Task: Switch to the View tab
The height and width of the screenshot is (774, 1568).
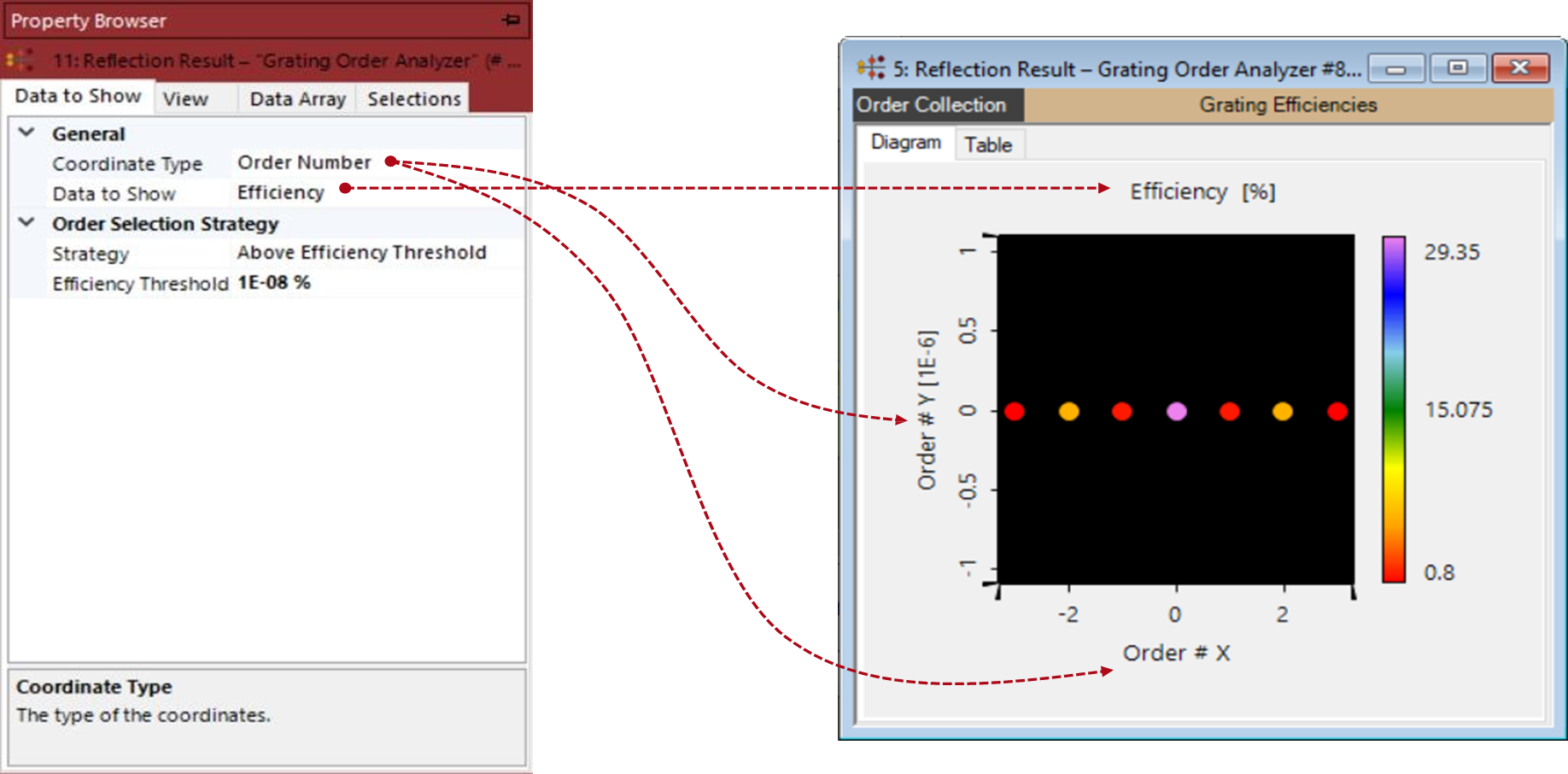Action: coord(185,99)
